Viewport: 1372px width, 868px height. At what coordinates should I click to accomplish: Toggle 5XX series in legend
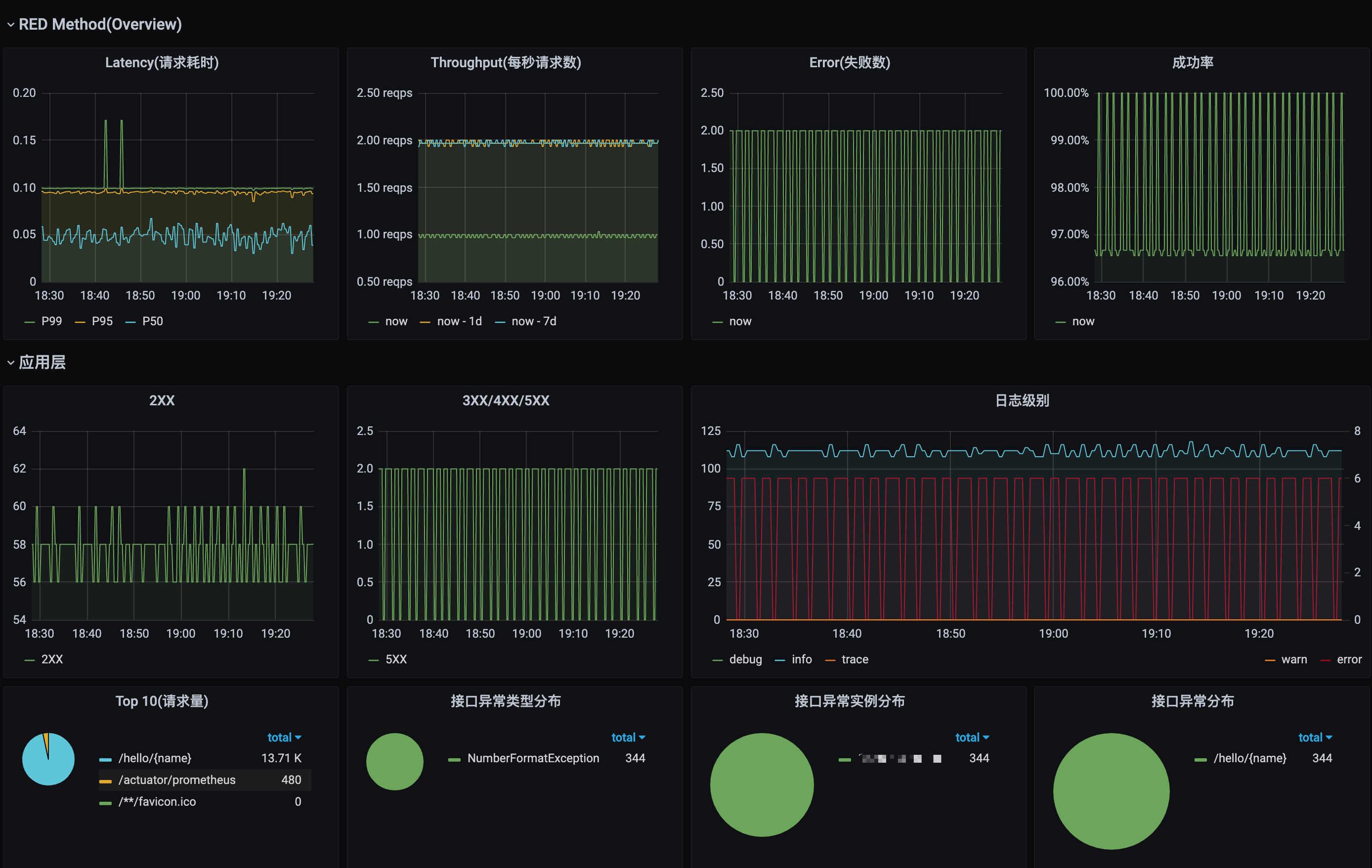(396, 659)
